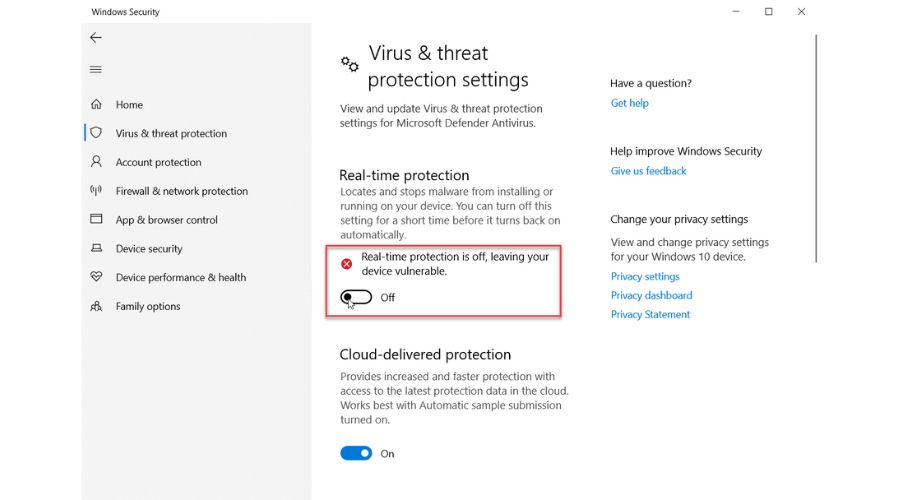Click the Family options people icon
Image resolution: width=900 pixels, height=500 pixels.
(96, 306)
